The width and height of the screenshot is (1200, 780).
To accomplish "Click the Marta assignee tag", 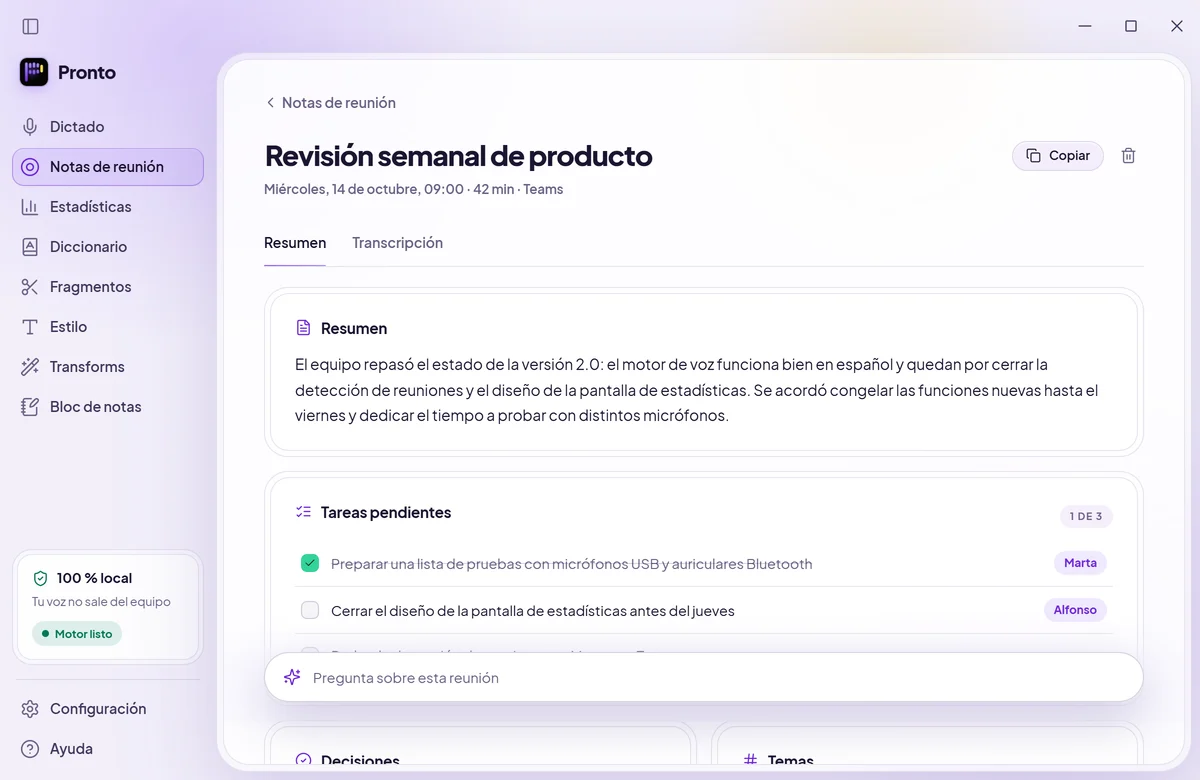I will (x=1080, y=563).
